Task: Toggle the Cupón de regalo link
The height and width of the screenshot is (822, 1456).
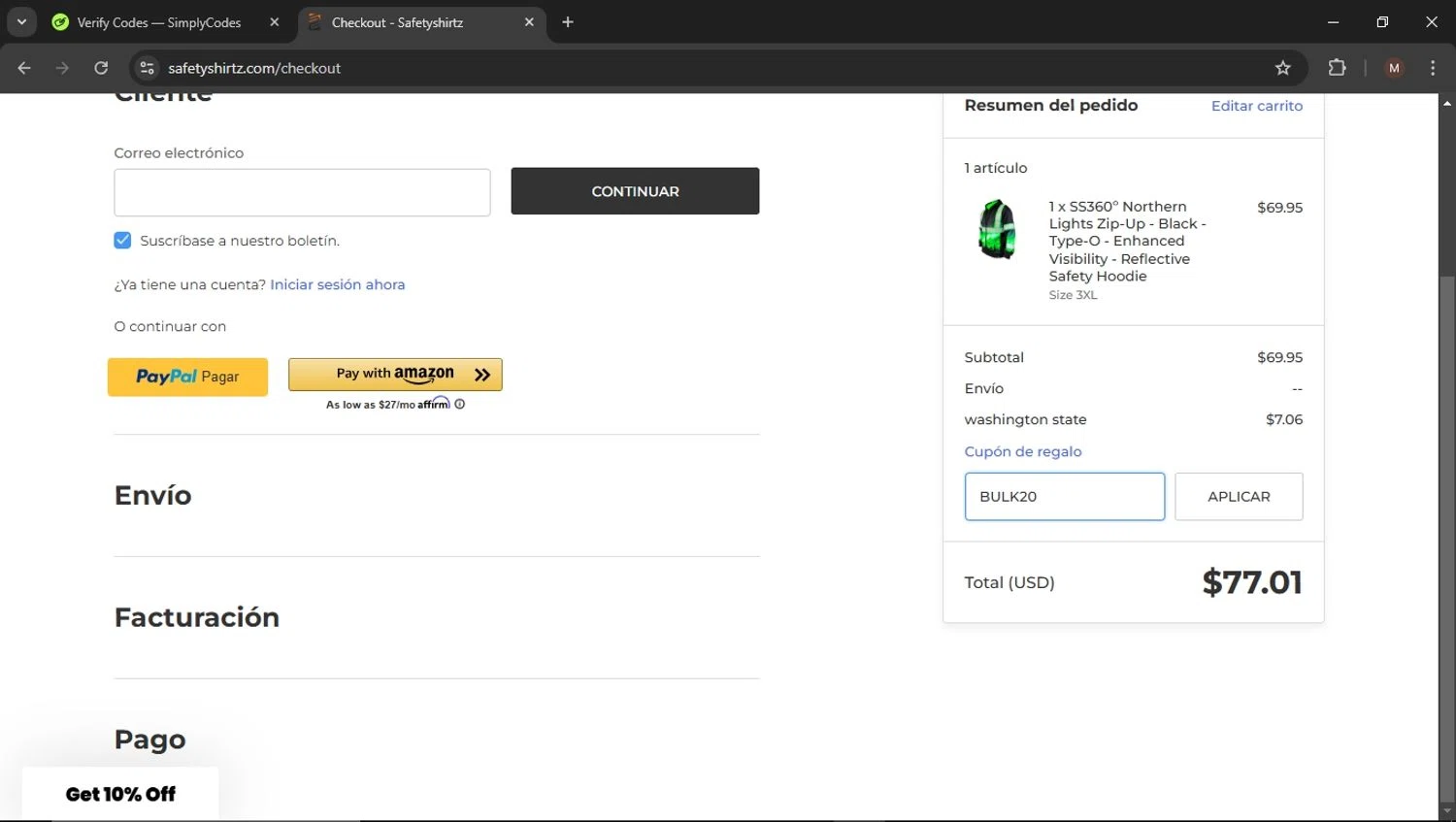Action: point(1023,451)
